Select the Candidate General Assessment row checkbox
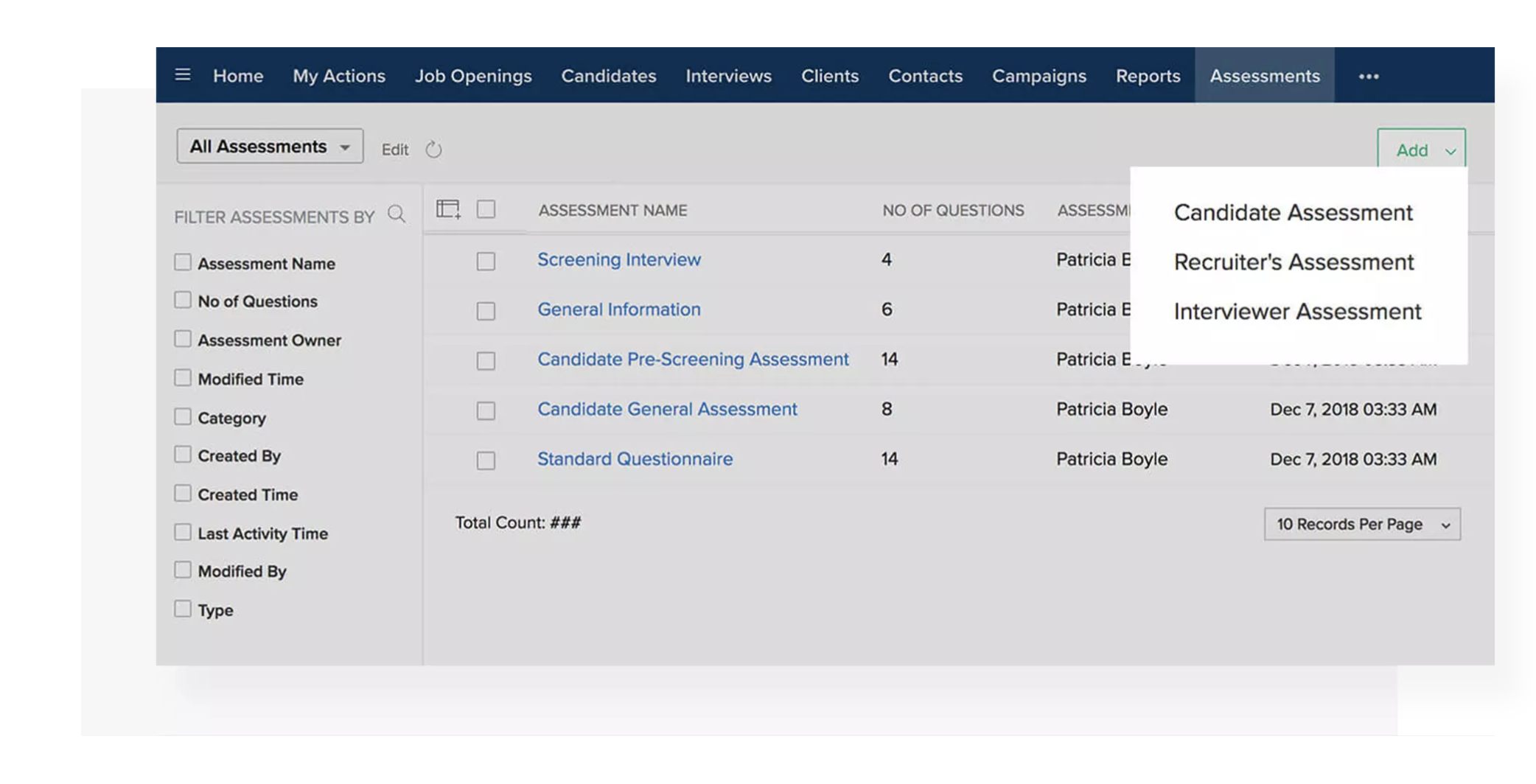The height and width of the screenshot is (784, 1536). coord(486,410)
